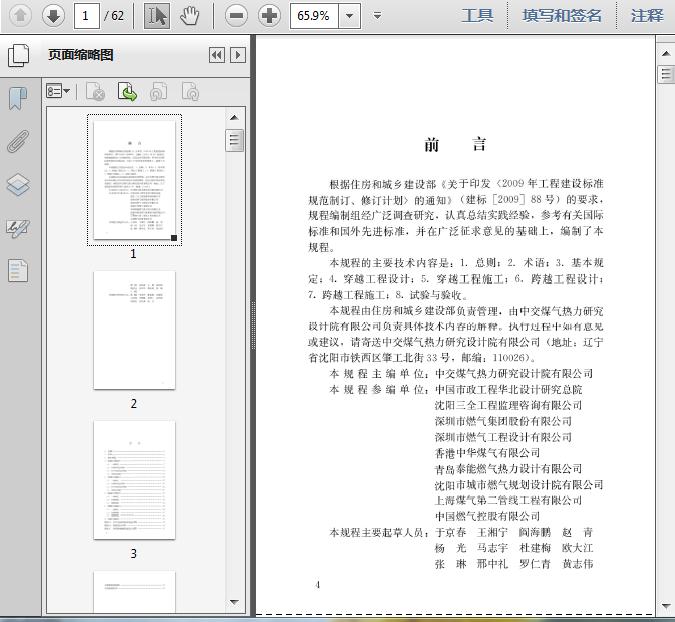This screenshot has width=675, height=622.
Task: Zoom out with the minus button
Action: (236, 15)
